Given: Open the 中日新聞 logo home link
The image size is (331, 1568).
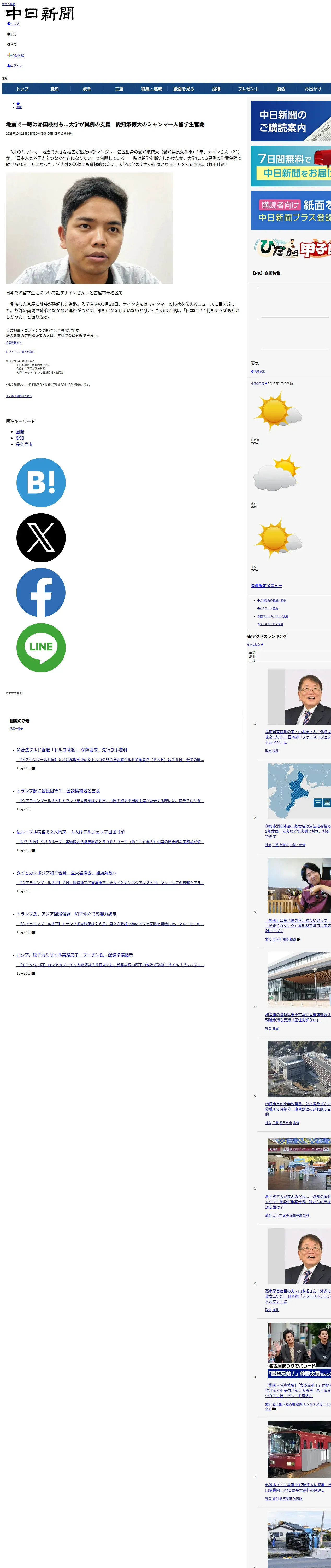Looking at the screenshot, I should (40, 13).
